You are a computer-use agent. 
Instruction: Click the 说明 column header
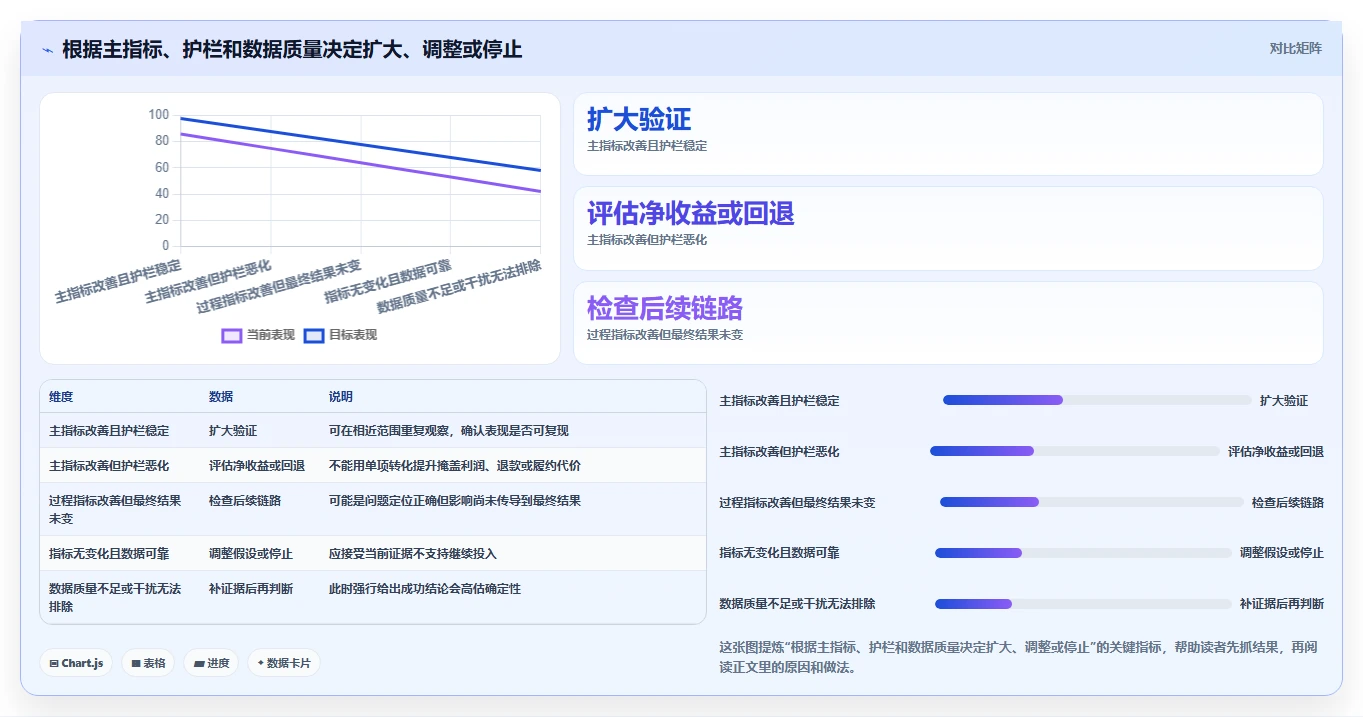click(341, 397)
